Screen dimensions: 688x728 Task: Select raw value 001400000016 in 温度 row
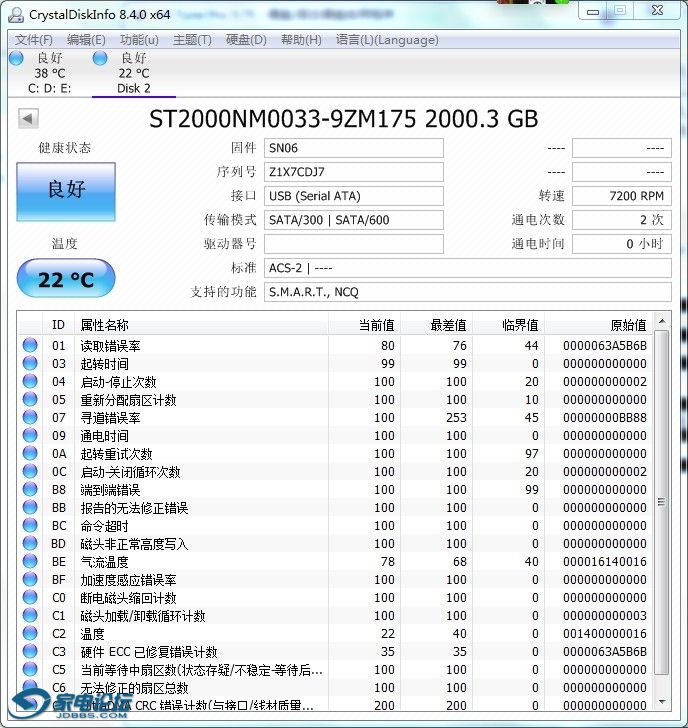pyautogui.click(x=605, y=633)
